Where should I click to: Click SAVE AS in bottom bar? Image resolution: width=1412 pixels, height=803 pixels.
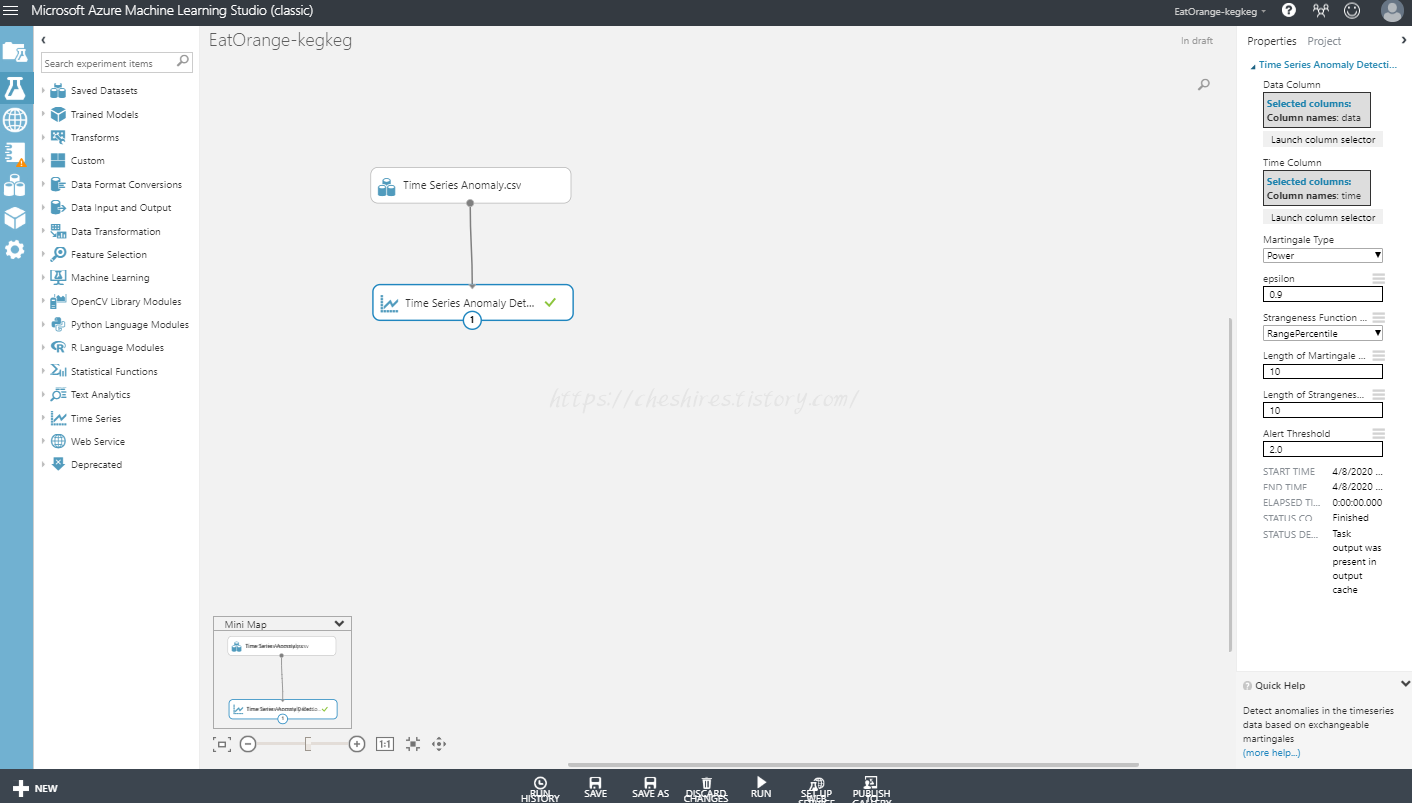click(650, 787)
